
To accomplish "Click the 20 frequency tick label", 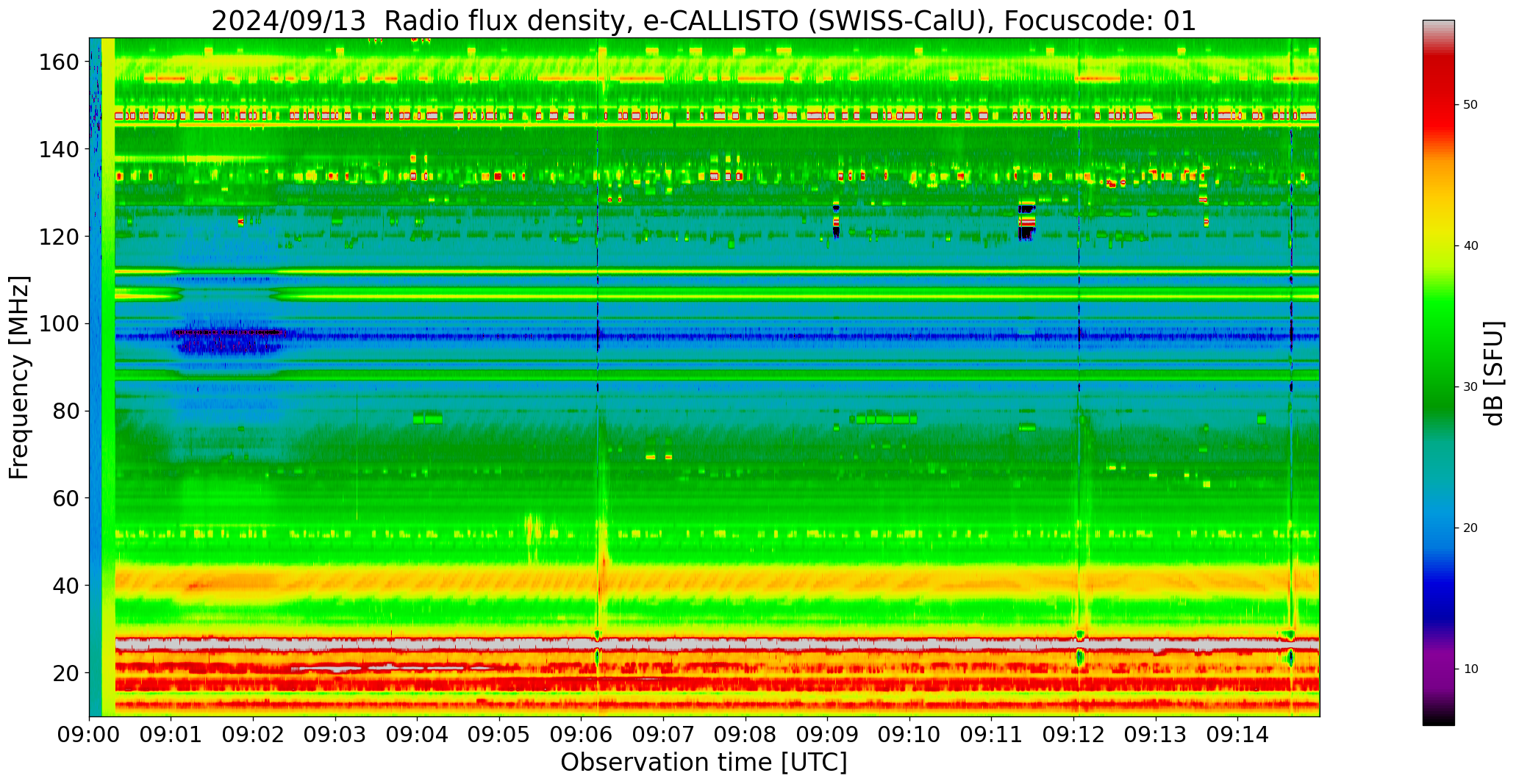I will click(66, 672).
